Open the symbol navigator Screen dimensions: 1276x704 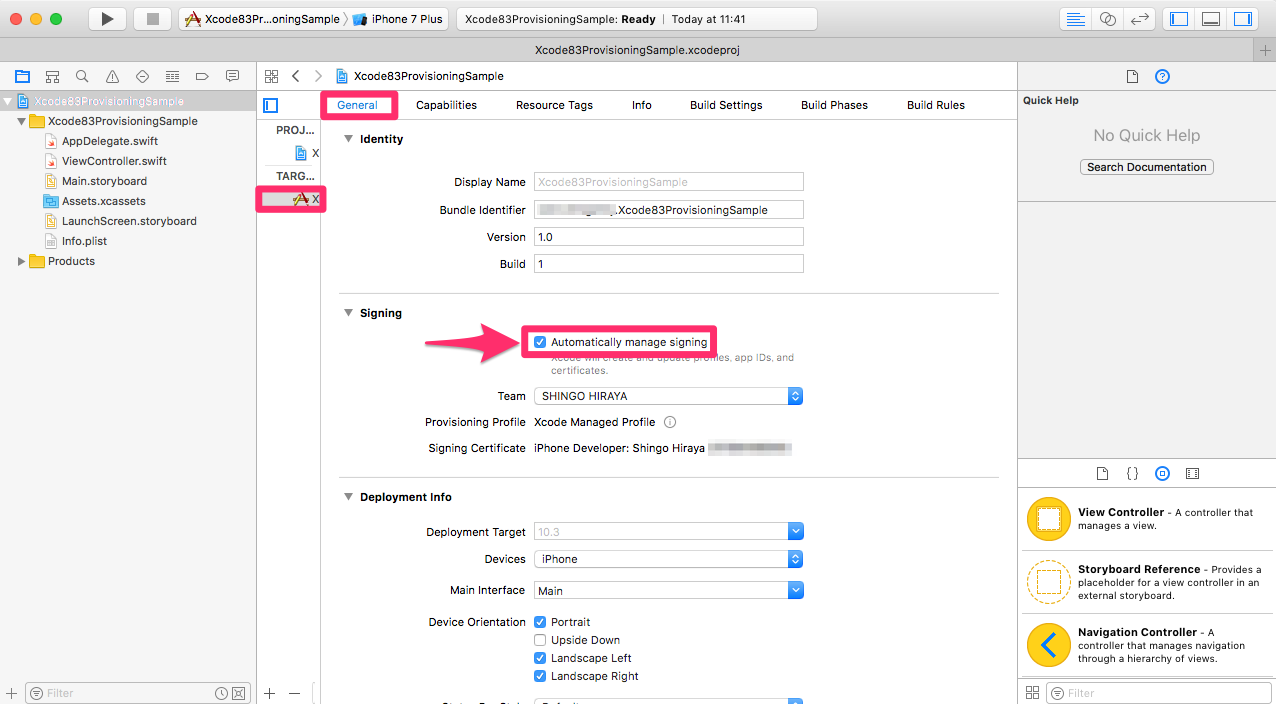52,76
